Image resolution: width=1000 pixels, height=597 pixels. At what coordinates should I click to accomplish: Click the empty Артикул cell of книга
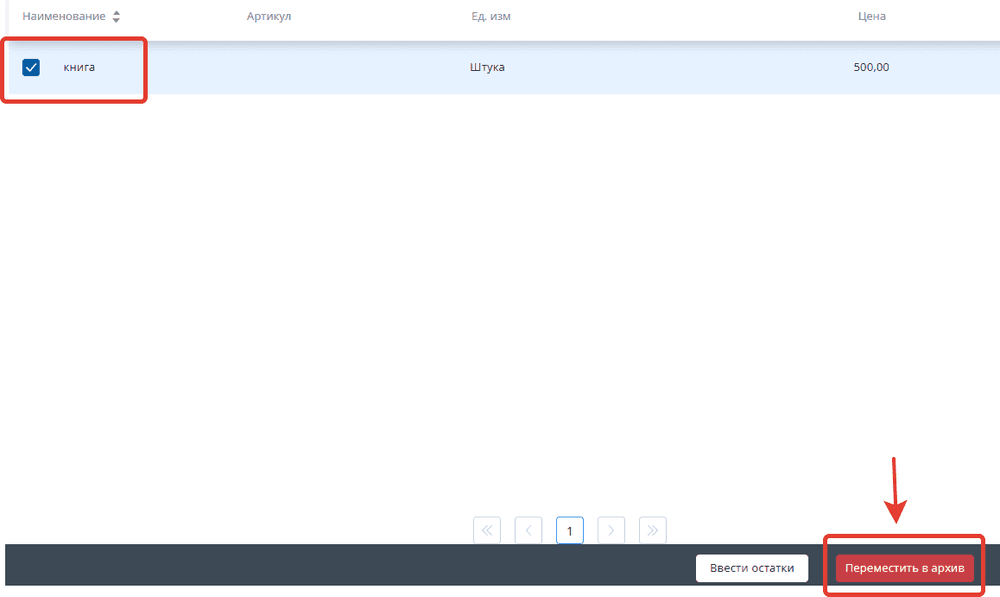(268, 68)
